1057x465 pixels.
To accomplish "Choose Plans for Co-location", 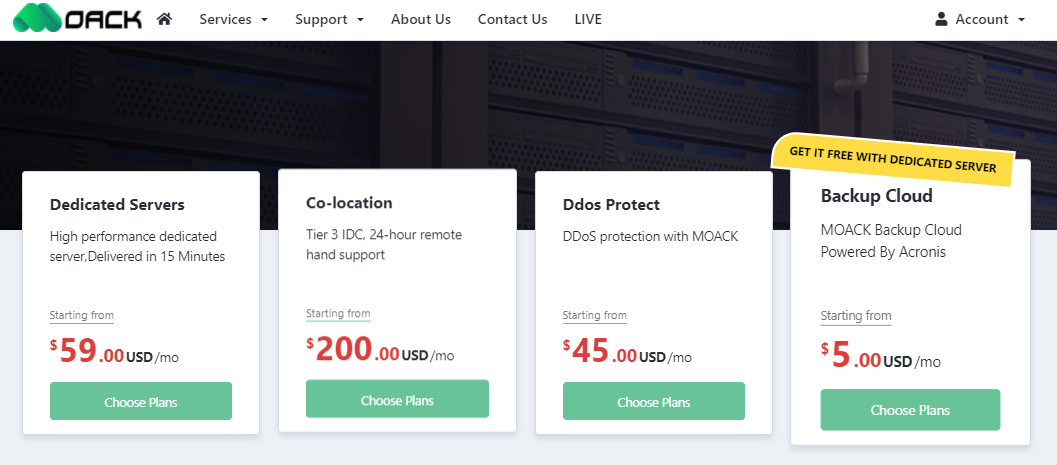I will click(397, 399).
